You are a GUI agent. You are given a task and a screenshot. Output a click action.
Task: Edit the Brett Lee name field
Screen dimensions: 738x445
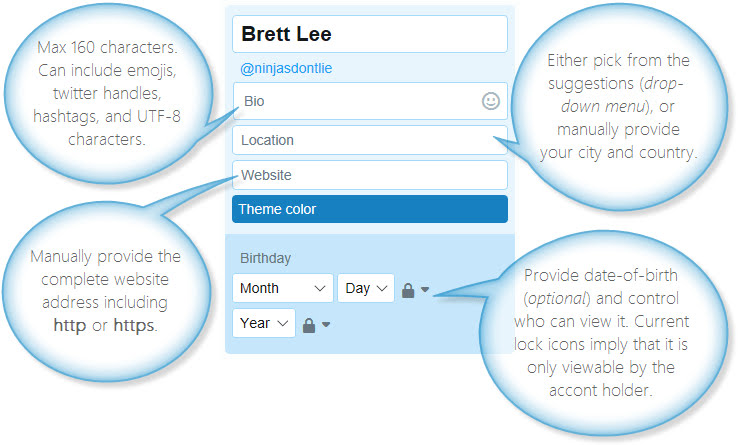pyautogui.click(x=370, y=34)
